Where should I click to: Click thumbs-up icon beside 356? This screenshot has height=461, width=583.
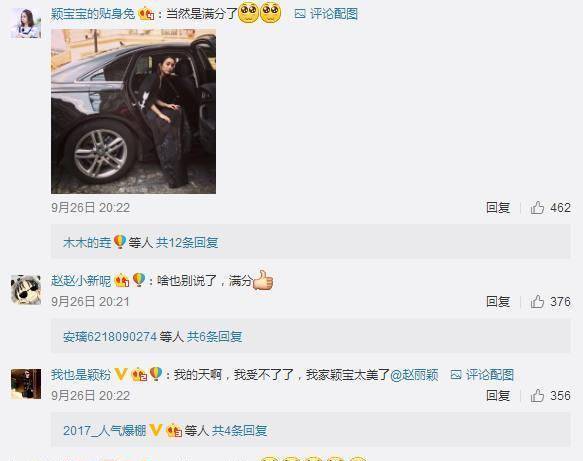tap(537, 396)
